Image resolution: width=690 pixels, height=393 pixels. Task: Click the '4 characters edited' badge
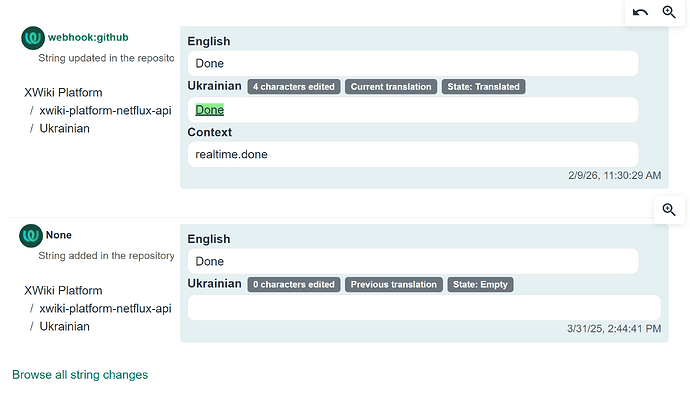pyautogui.click(x=294, y=87)
